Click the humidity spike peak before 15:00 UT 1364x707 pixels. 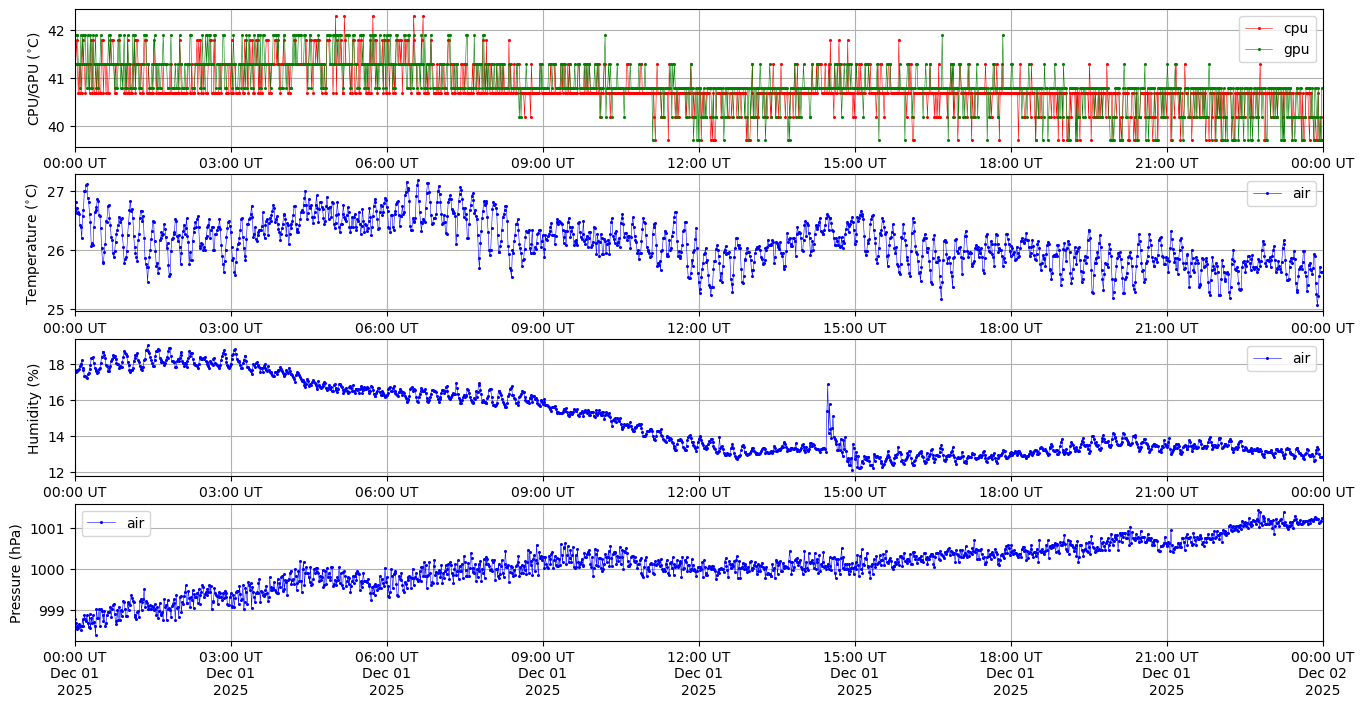coord(827,384)
